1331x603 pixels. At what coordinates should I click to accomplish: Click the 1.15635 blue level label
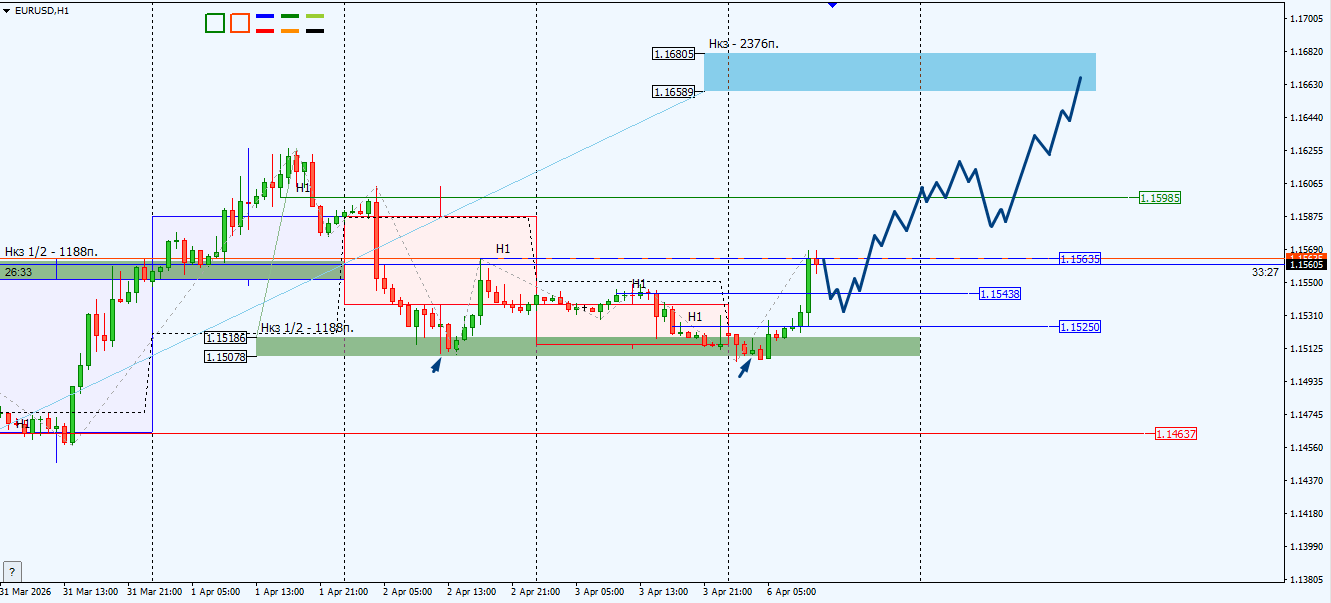coord(1080,258)
